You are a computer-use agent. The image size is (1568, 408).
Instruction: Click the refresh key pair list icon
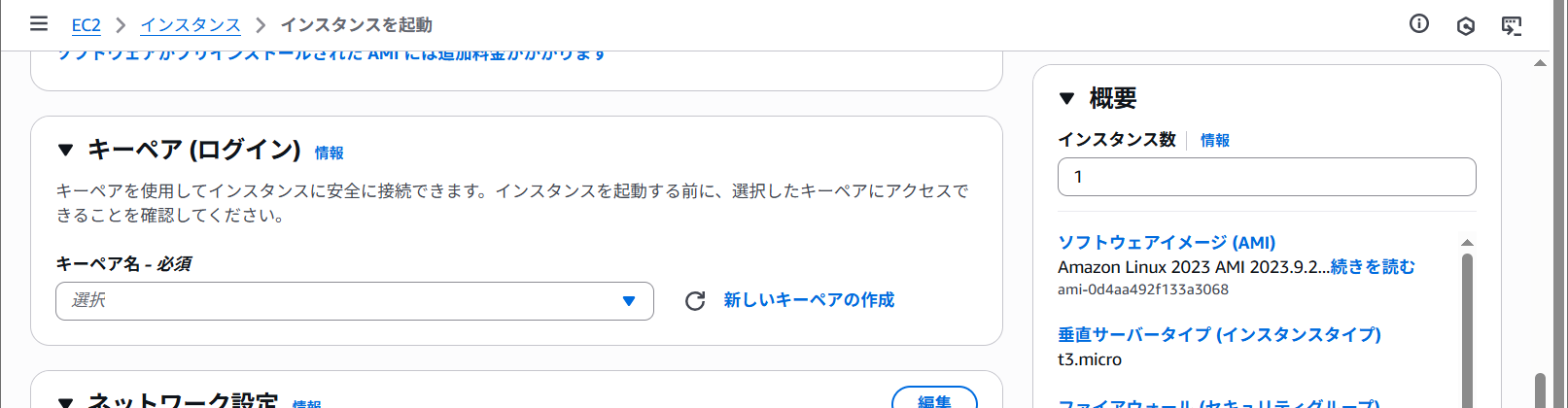point(695,301)
